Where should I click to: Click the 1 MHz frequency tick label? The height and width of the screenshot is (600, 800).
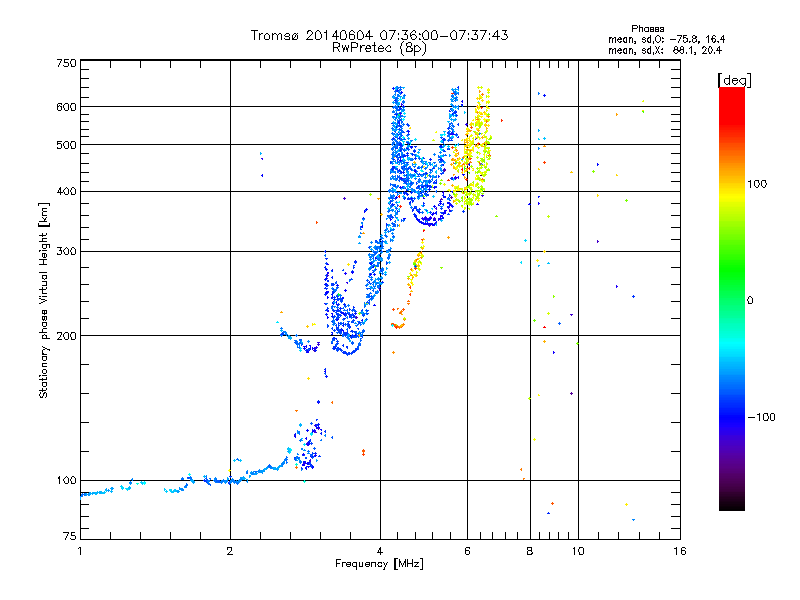[x=80, y=551]
